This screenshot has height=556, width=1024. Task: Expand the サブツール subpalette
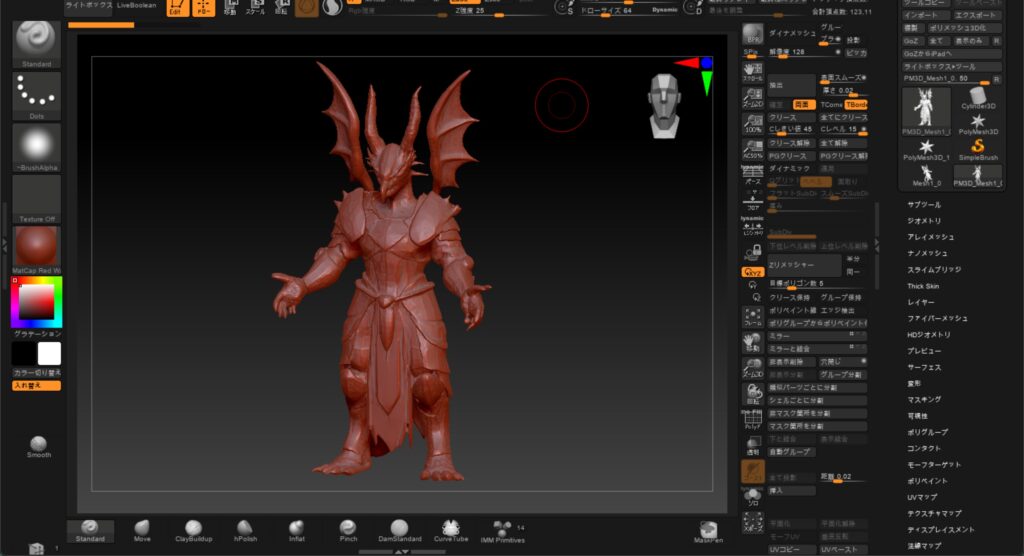pos(923,204)
